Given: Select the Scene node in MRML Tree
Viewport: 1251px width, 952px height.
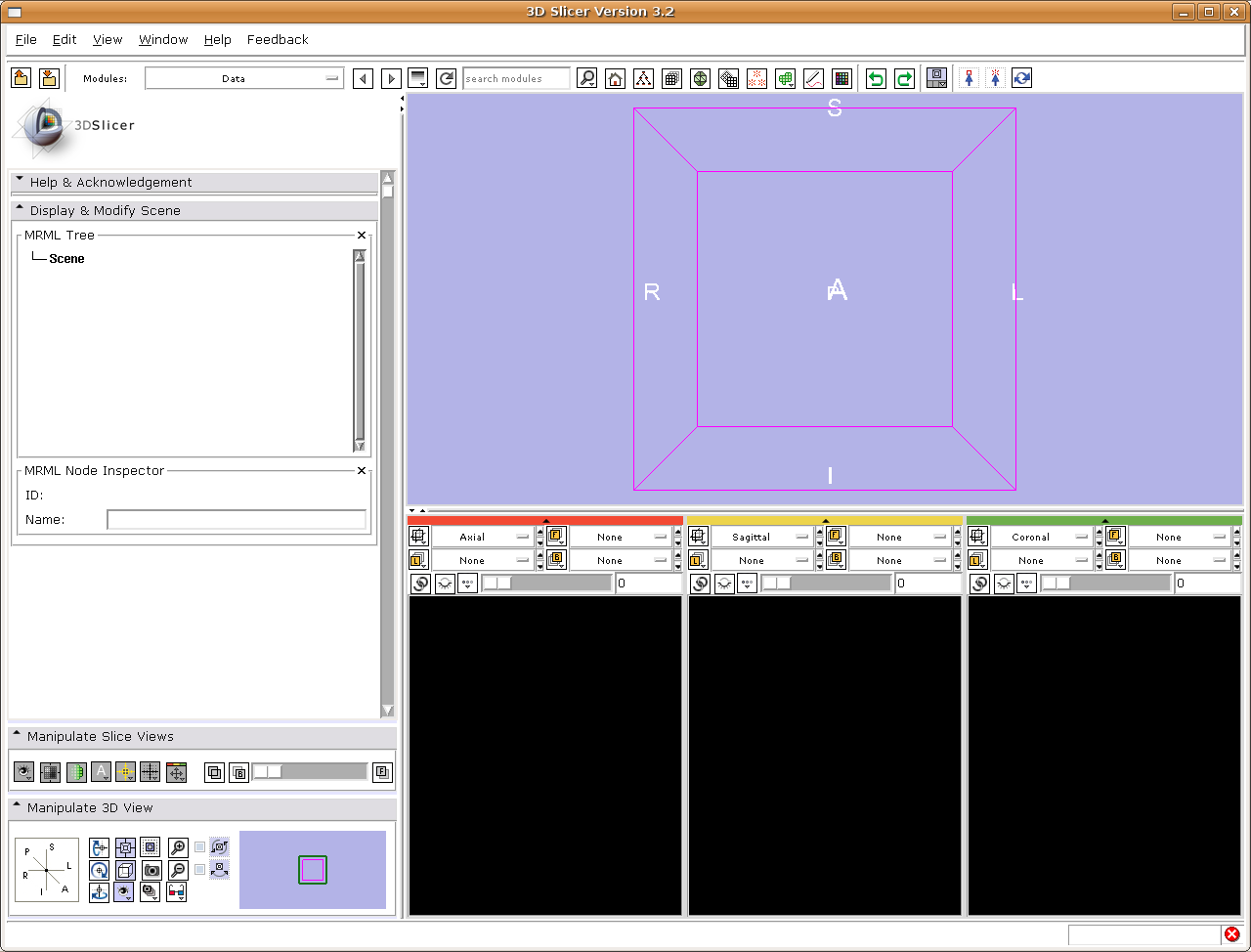Looking at the screenshot, I should tap(66, 259).
